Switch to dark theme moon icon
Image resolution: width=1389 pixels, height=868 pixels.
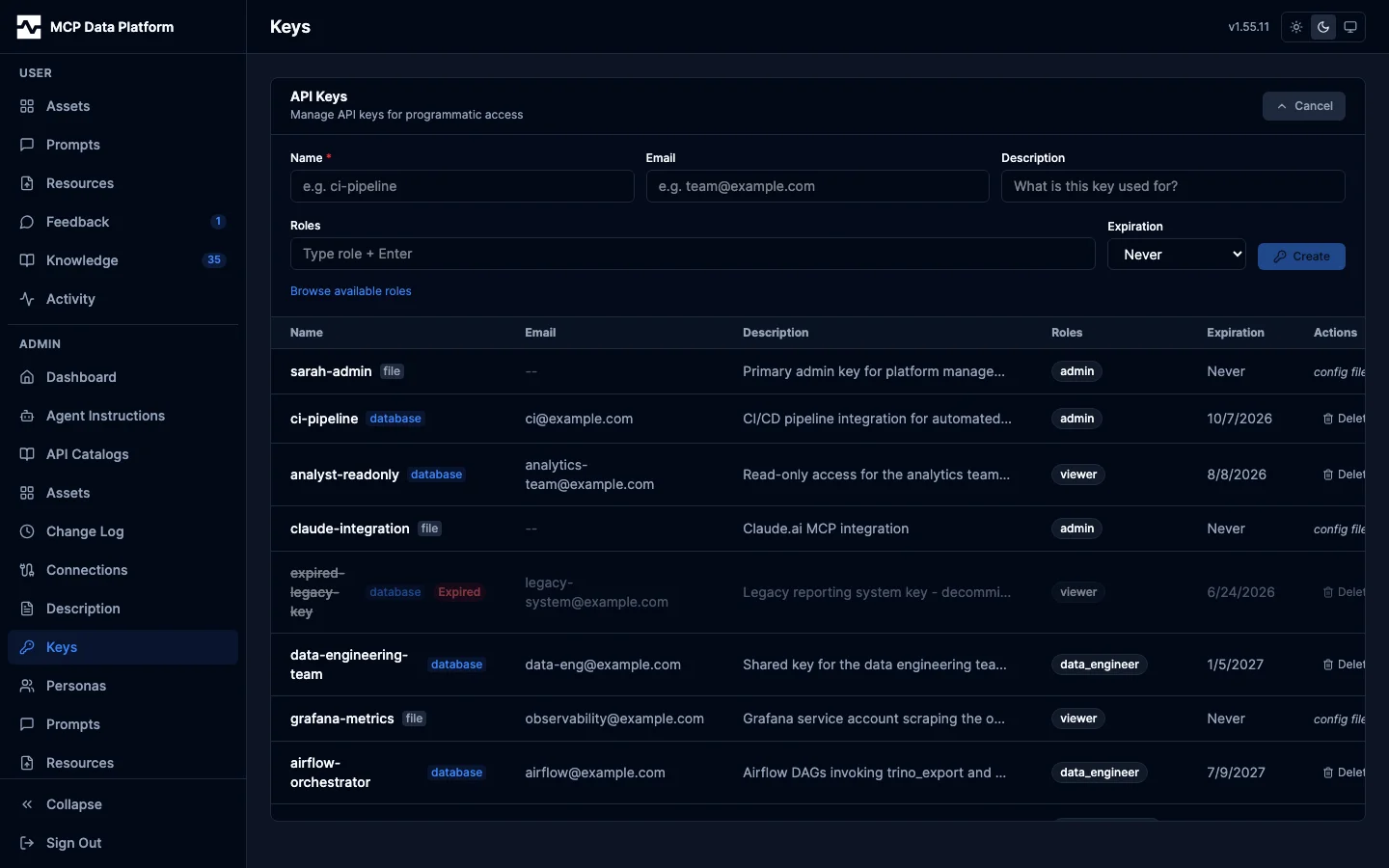tap(1323, 27)
